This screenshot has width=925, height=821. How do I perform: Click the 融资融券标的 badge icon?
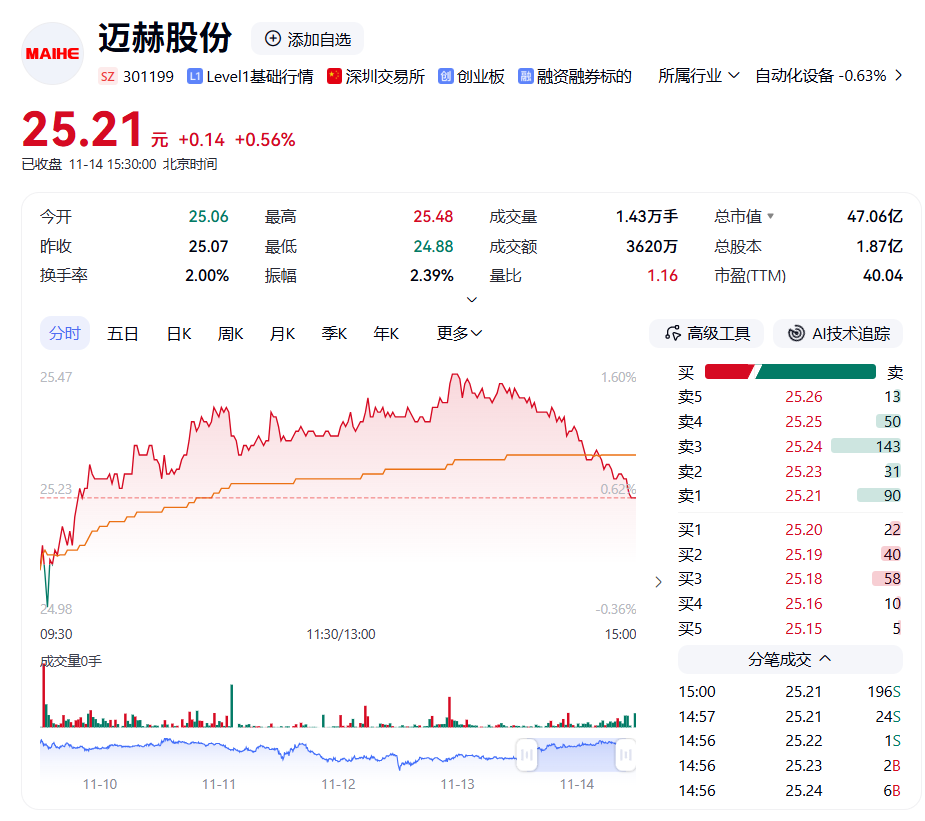point(525,76)
